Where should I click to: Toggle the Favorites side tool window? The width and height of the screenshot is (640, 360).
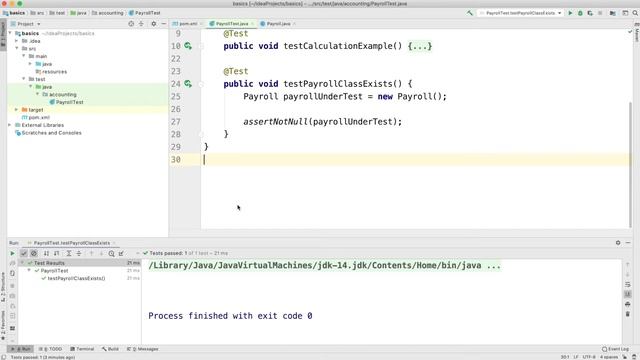[x=3, y=325]
